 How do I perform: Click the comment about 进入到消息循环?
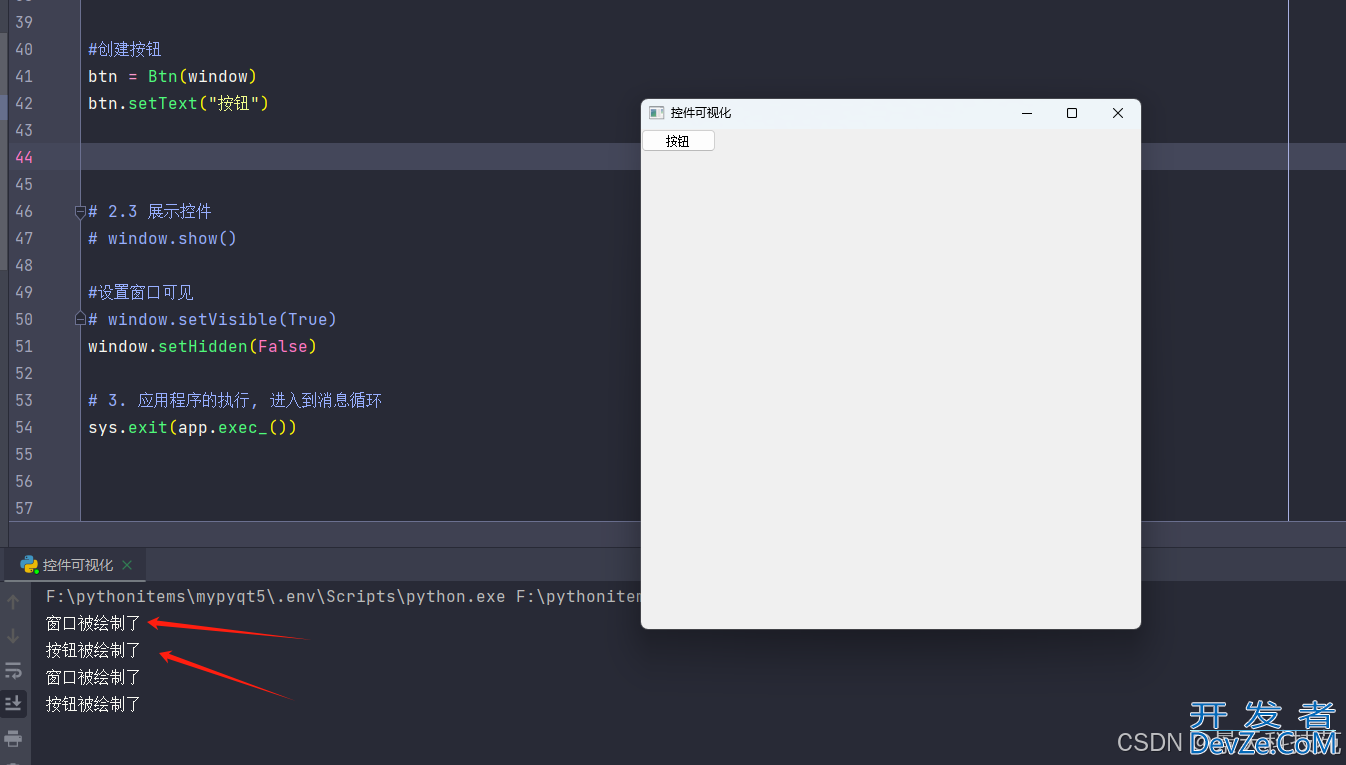(235, 400)
